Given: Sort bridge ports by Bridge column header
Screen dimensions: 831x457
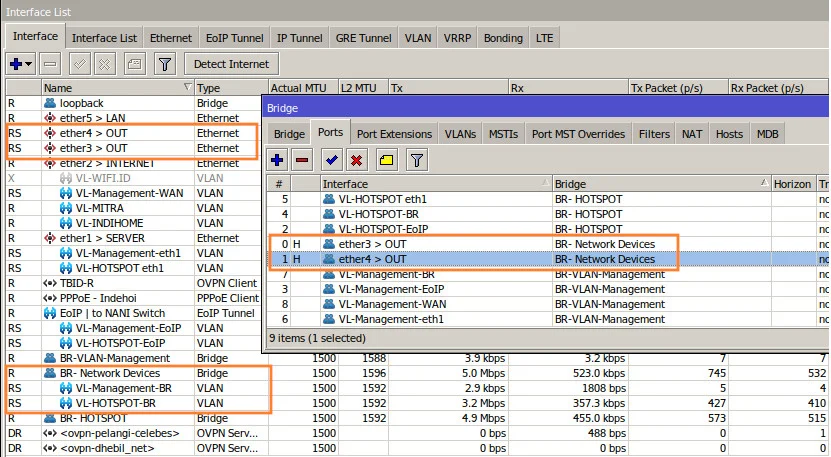Looking at the screenshot, I should [x=661, y=184].
